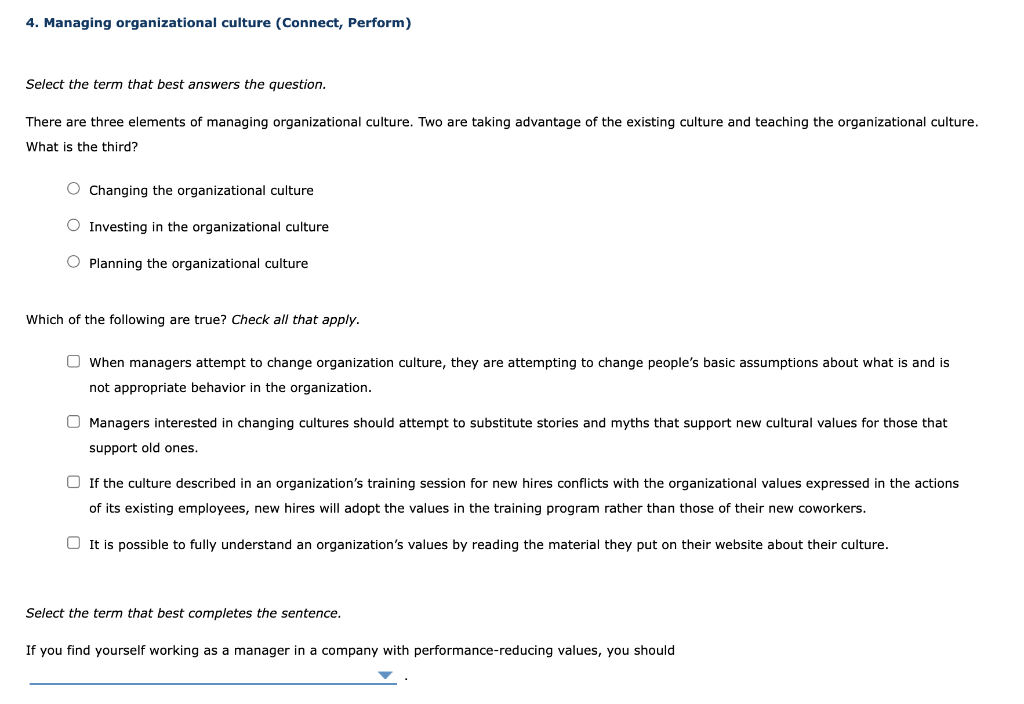Select "Planning the organizational culture"

coord(73,259)
